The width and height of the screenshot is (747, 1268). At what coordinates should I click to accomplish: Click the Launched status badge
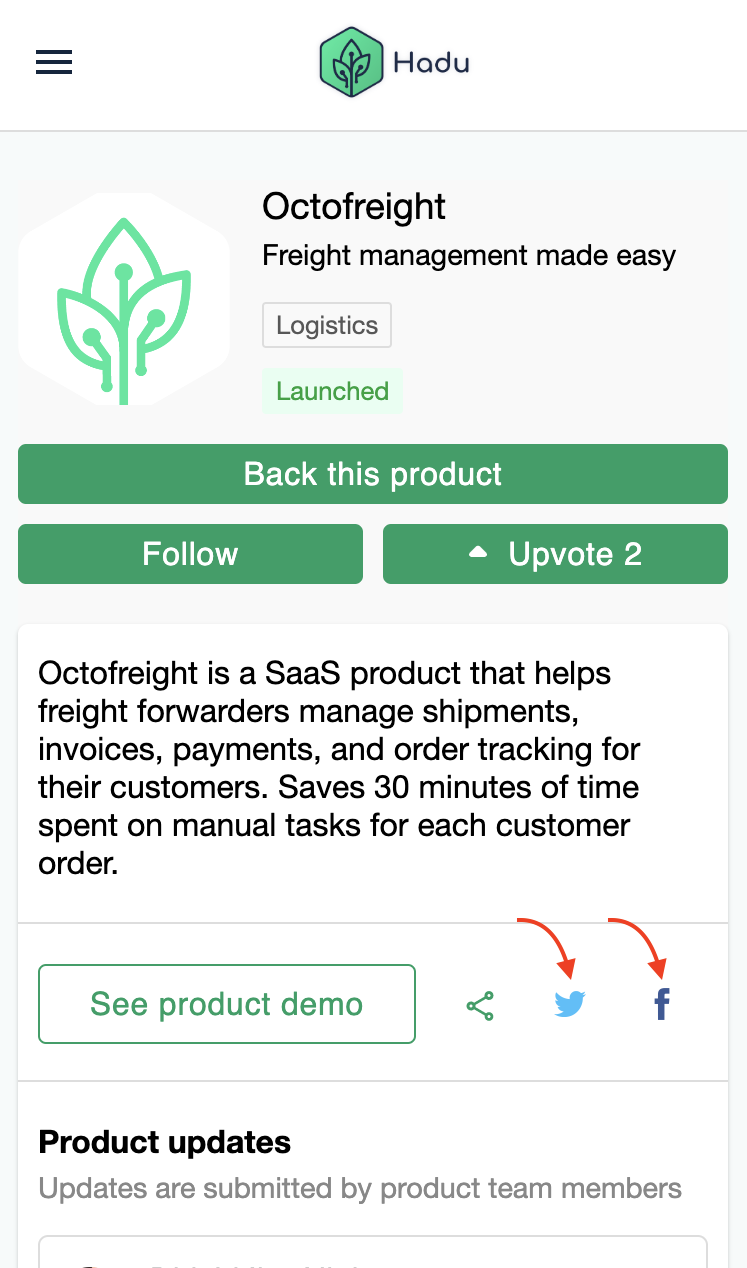pyautogui.click(x=332, y=391)
